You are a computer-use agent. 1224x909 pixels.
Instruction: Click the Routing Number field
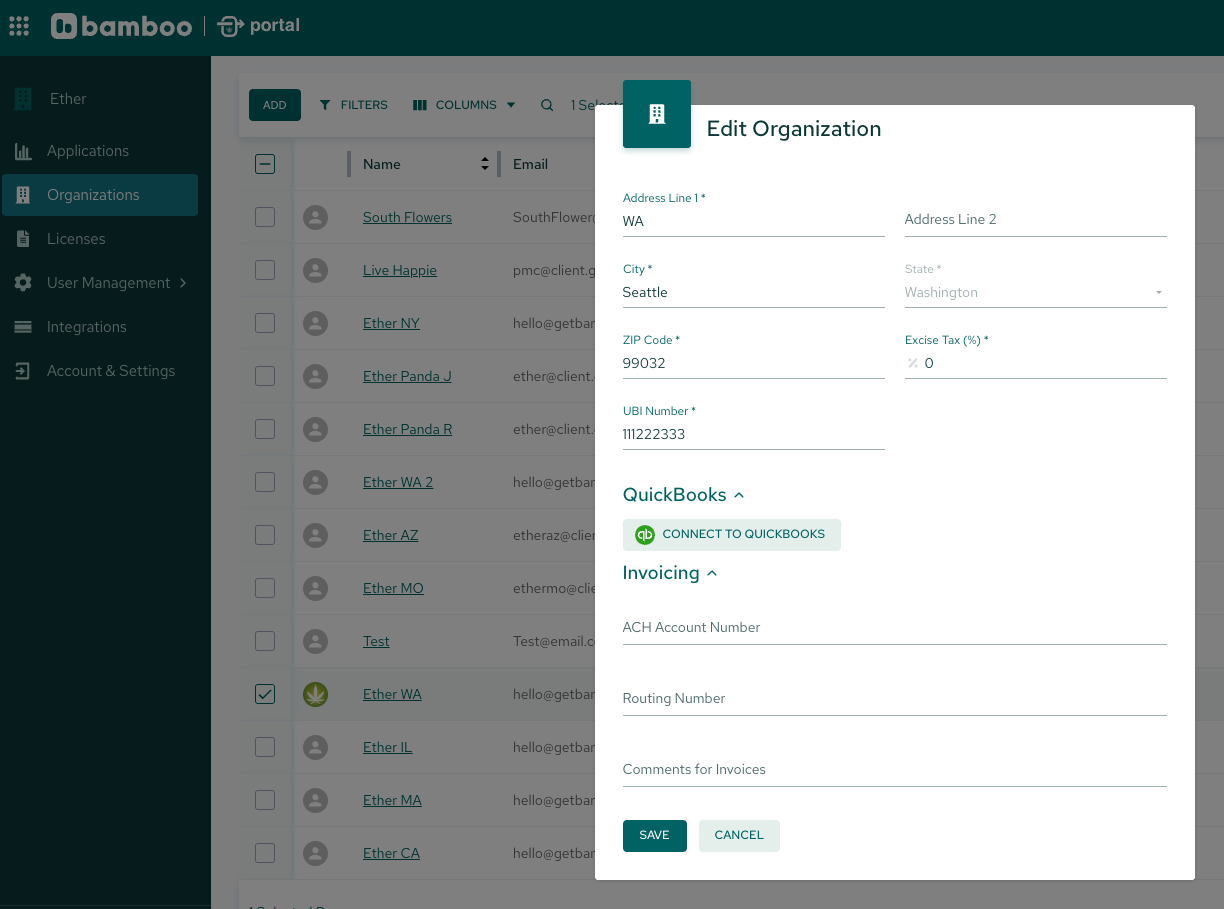click(895, 699)
